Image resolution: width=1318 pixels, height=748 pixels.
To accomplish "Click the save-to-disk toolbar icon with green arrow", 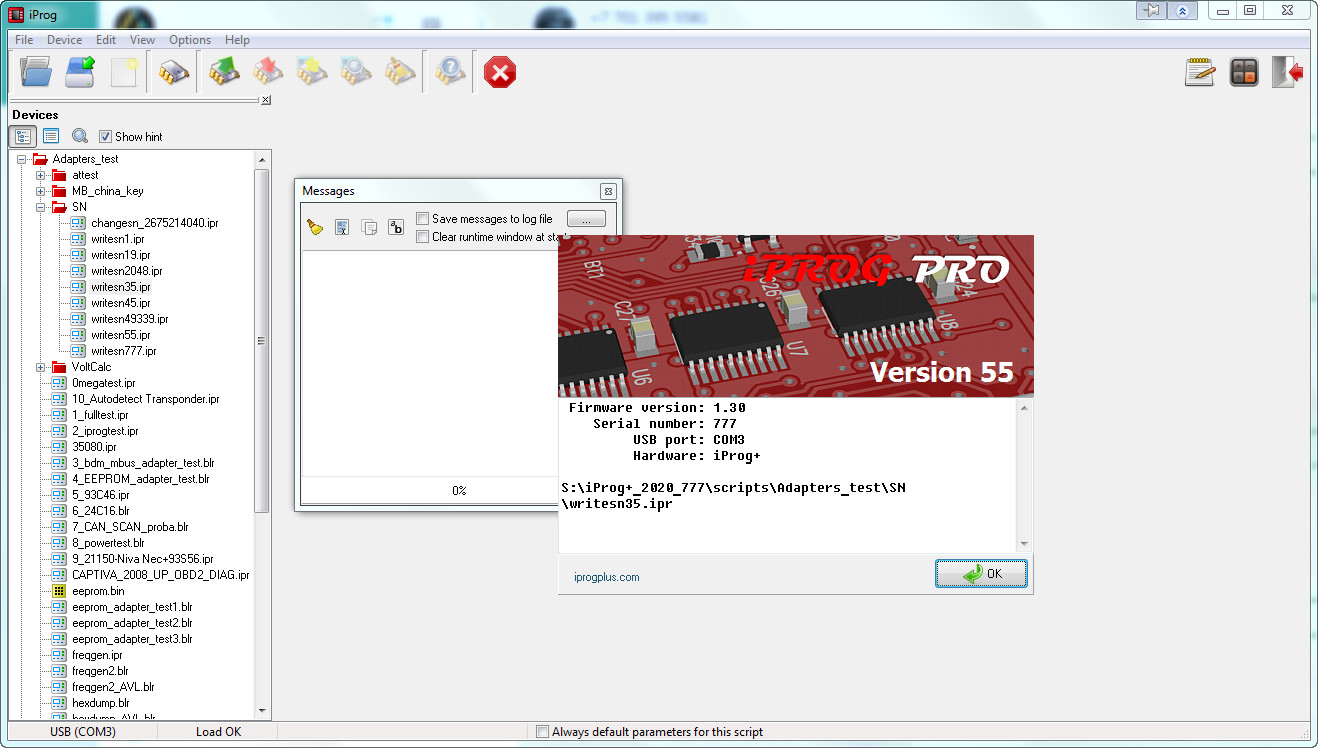I will pyautogui.click(x=80, y=72).
